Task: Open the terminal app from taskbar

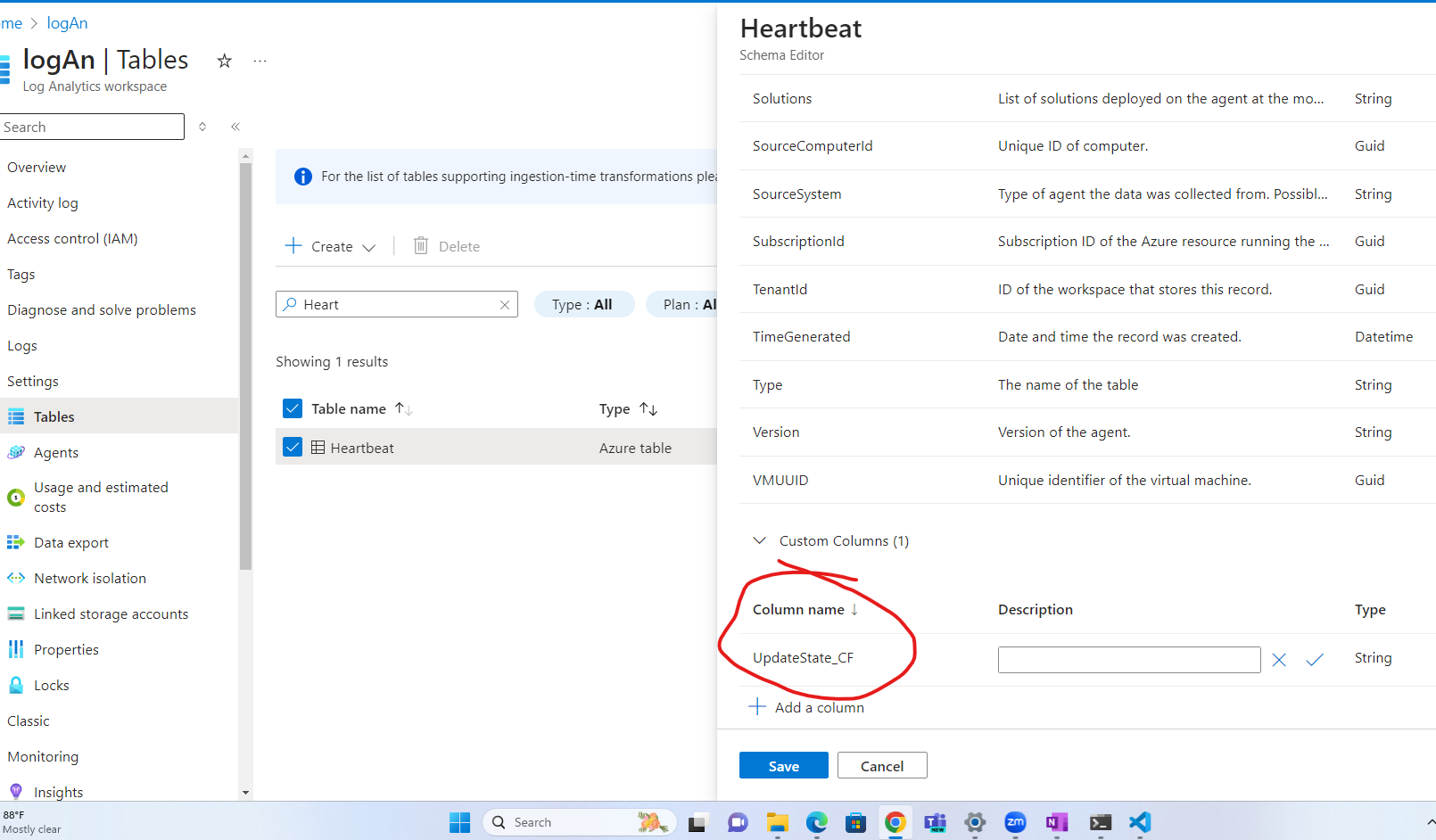Action: click(1101, 822)
